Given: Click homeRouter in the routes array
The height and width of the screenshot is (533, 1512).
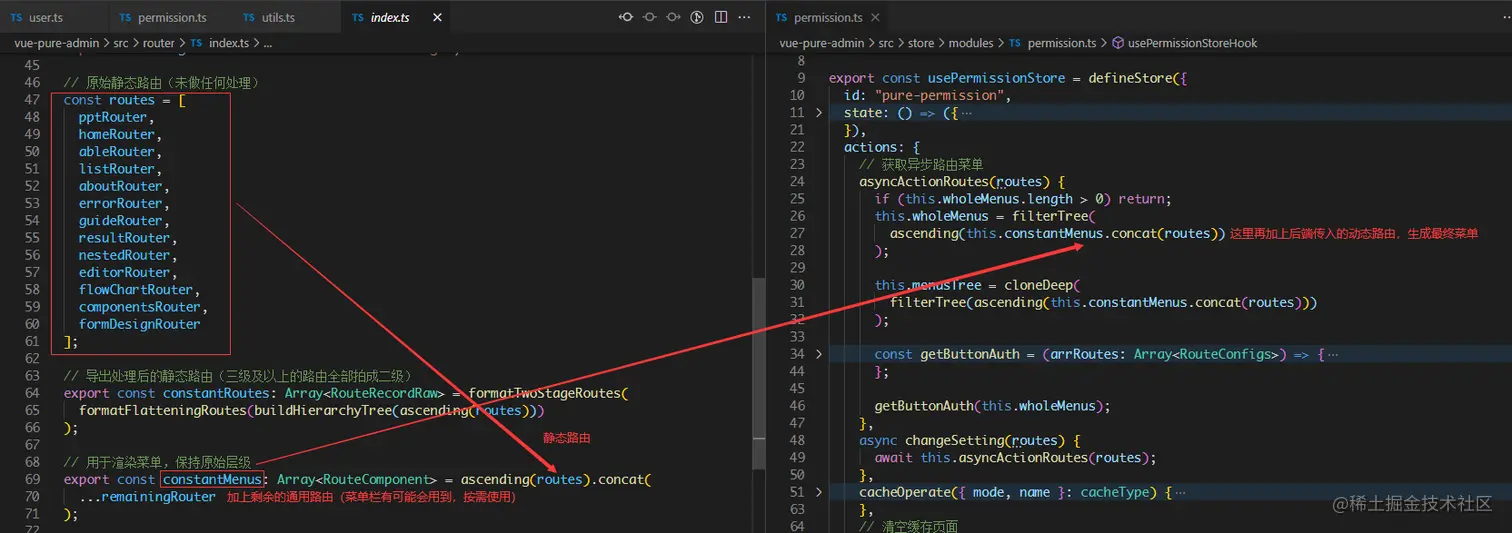Looking at the screenshot, I should coord(116,134).
